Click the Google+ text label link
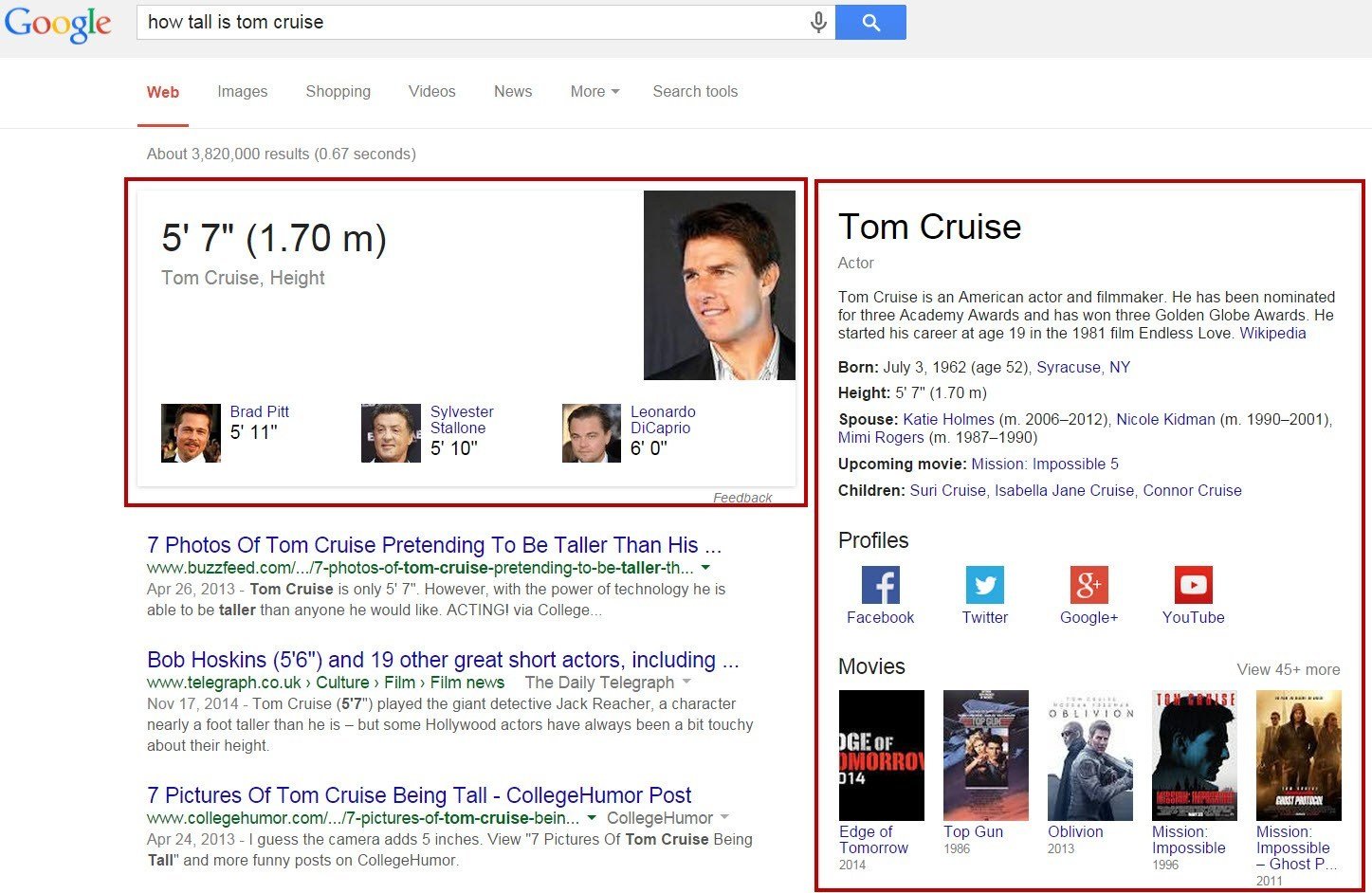The image size is (1372, 893). (1089, 617)
